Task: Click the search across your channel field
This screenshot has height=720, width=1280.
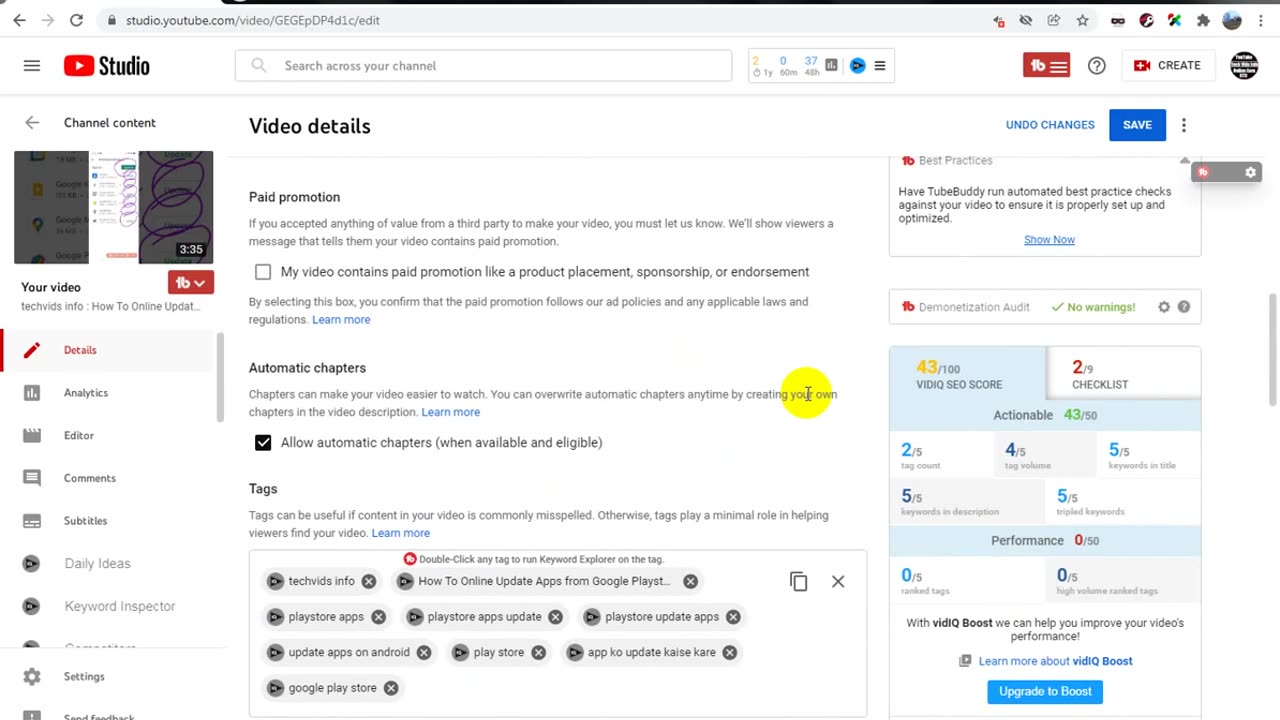Action: [x=483, y=66]
